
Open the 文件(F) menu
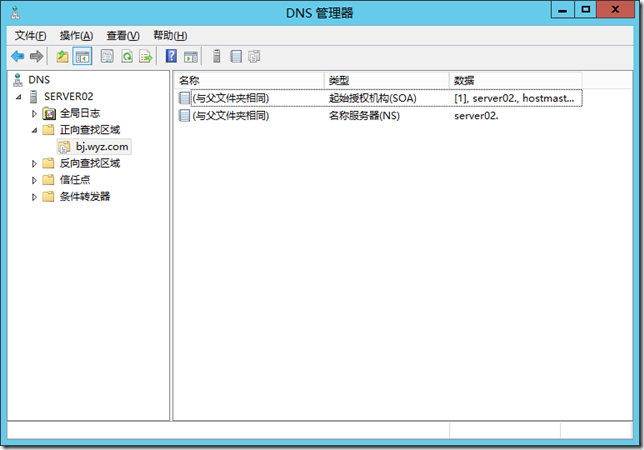point(30,36)
